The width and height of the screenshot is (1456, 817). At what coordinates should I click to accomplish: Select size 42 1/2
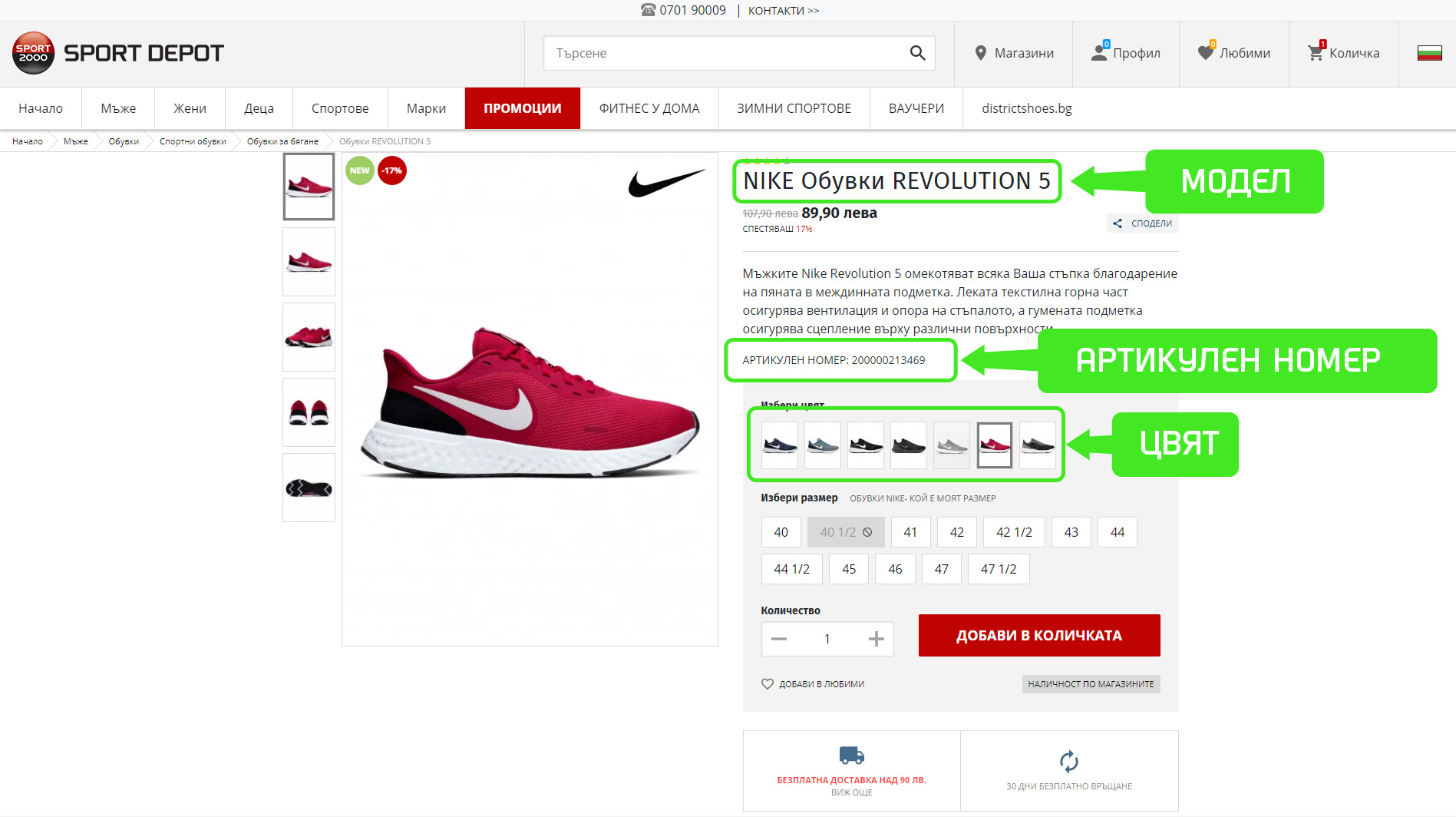click(x=1014, y=532)
